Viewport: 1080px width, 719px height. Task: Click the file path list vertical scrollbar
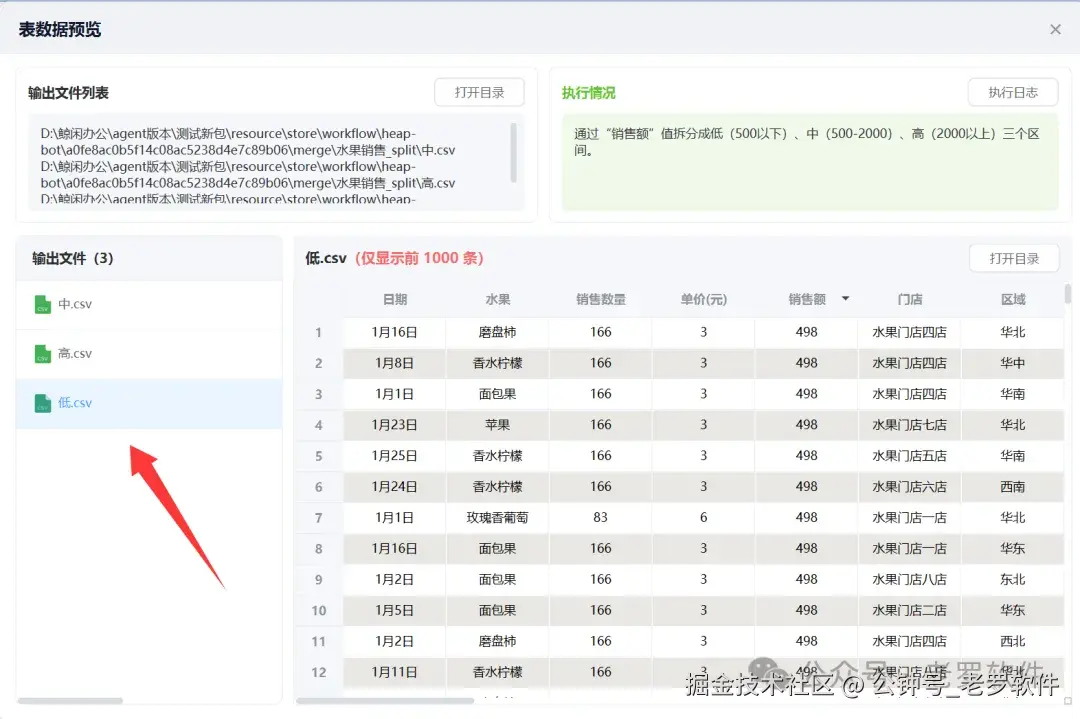point(513,153)
